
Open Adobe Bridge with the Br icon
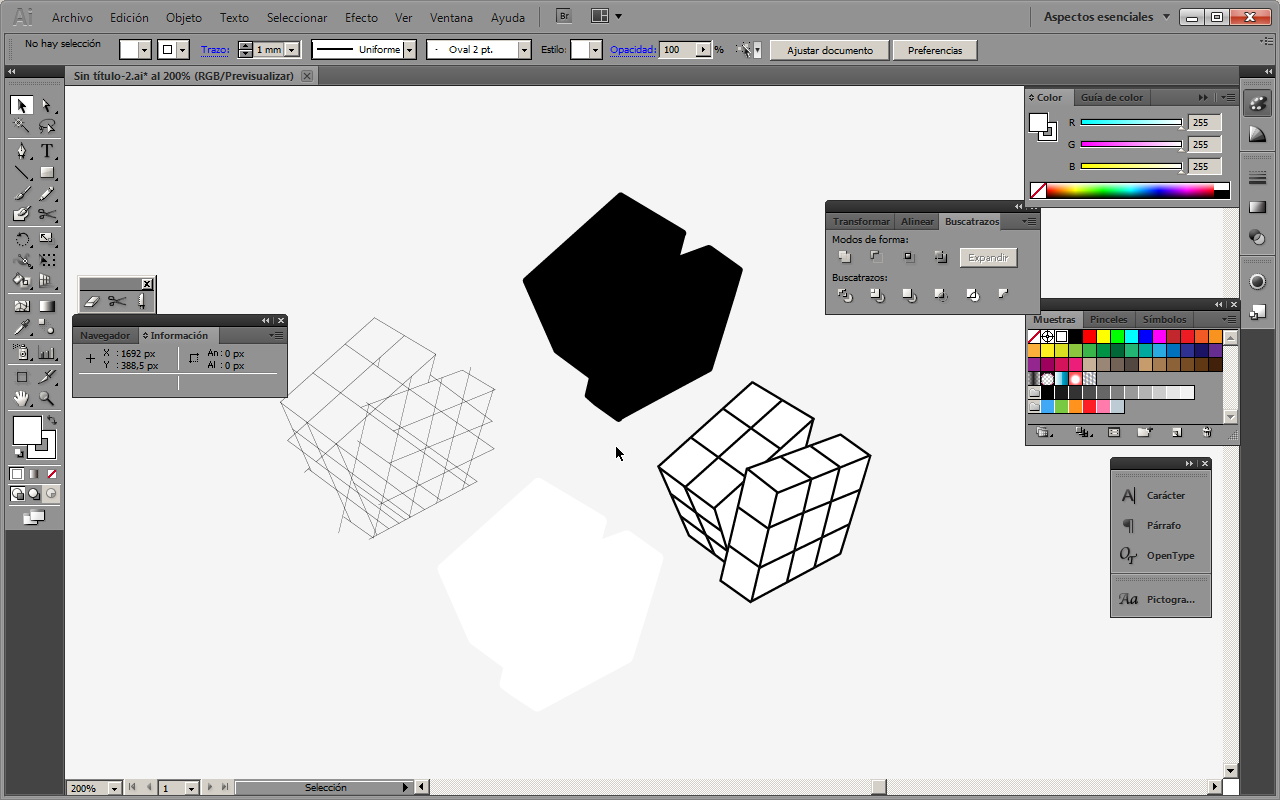pyautogui.click(x=564, y=17)
